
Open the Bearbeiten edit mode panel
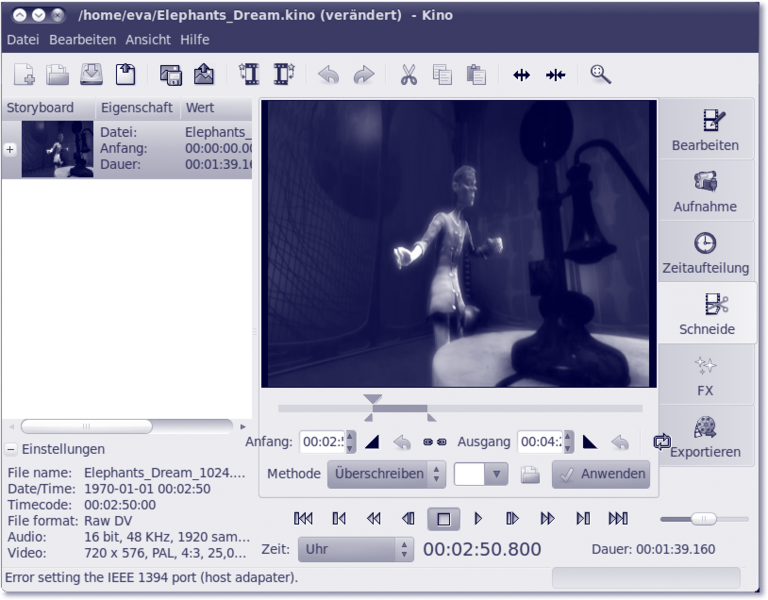click(x=705, y=130)
